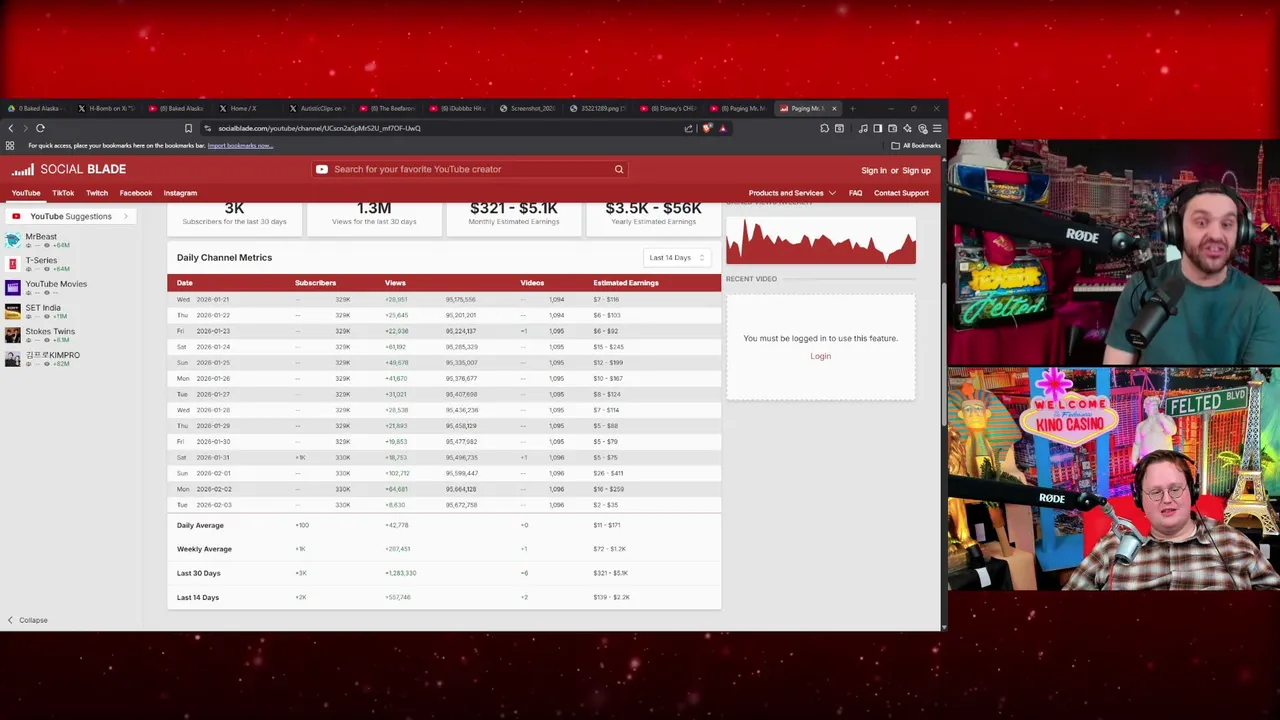
Task: Open the browser hamburger menu
Action: click(936, 128)
